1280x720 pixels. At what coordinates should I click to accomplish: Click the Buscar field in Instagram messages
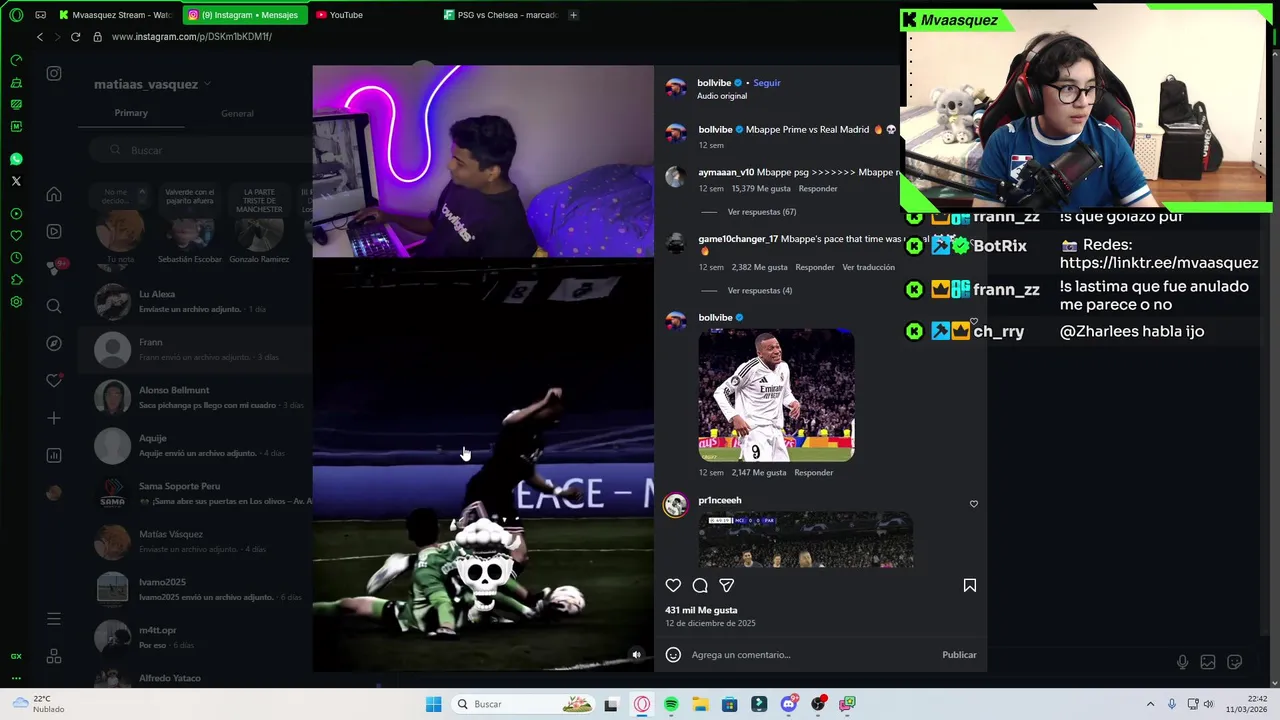(x=200, y=150)
